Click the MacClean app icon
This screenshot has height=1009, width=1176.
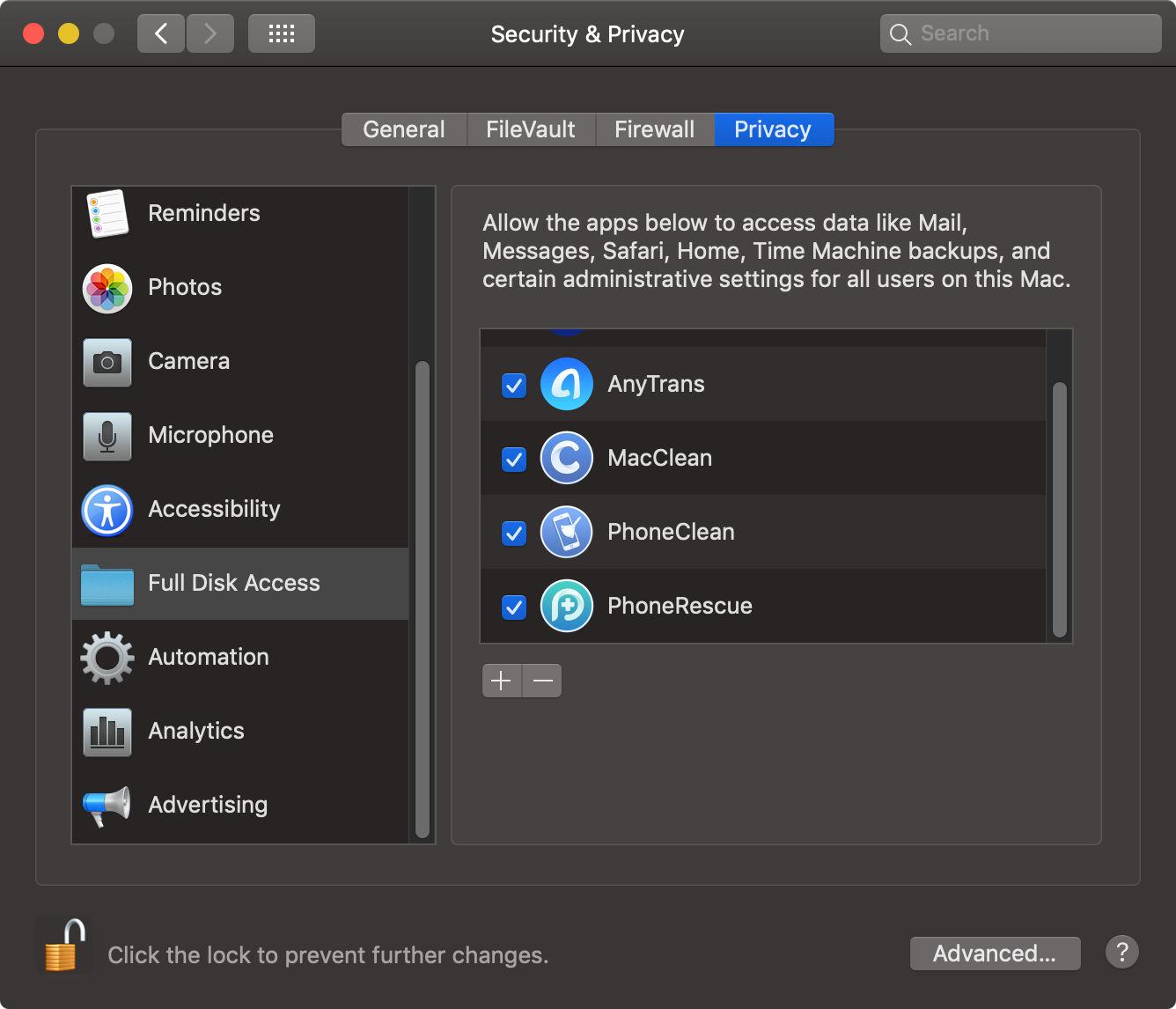click(567, 458)
